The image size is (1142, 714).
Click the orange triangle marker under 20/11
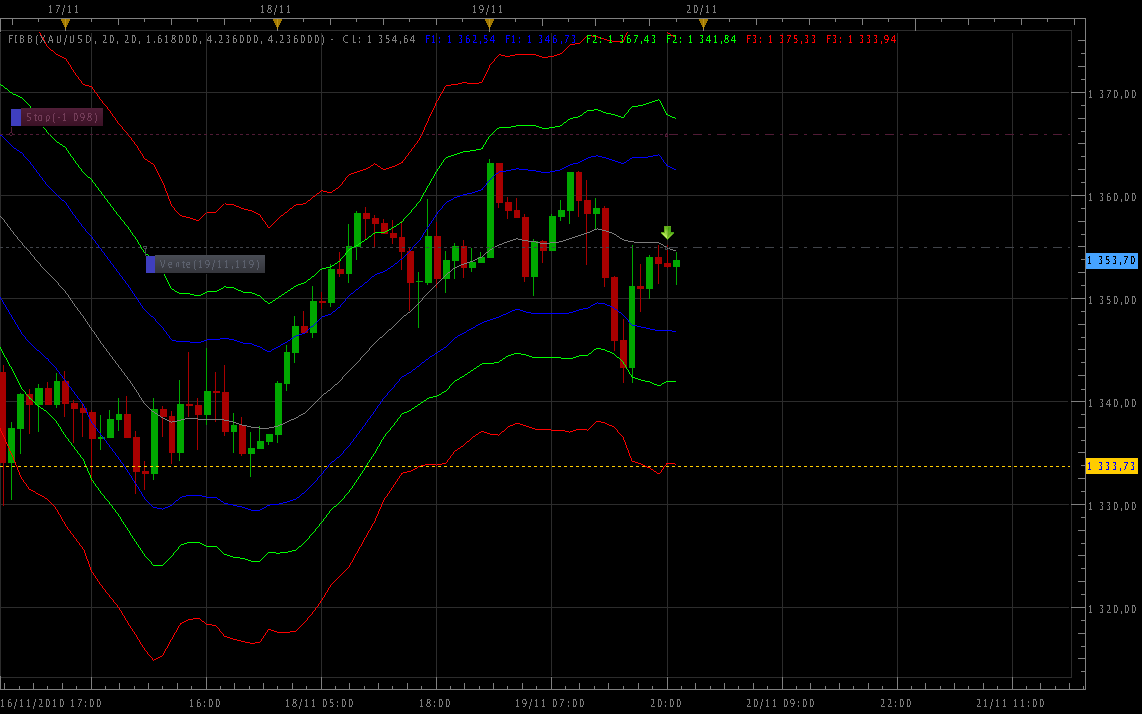(703, 23)
